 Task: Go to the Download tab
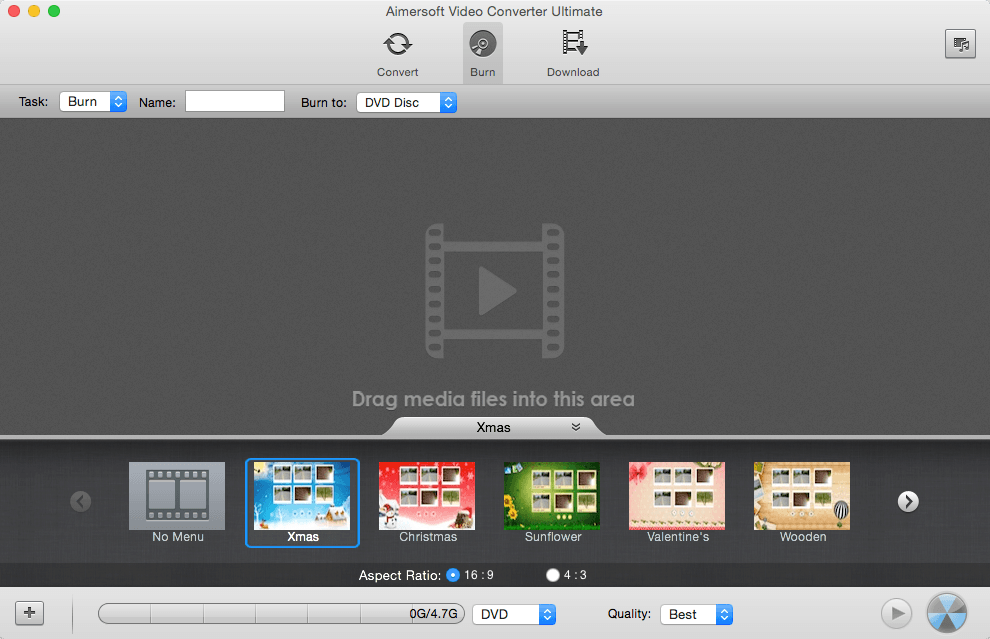(573, 54)
